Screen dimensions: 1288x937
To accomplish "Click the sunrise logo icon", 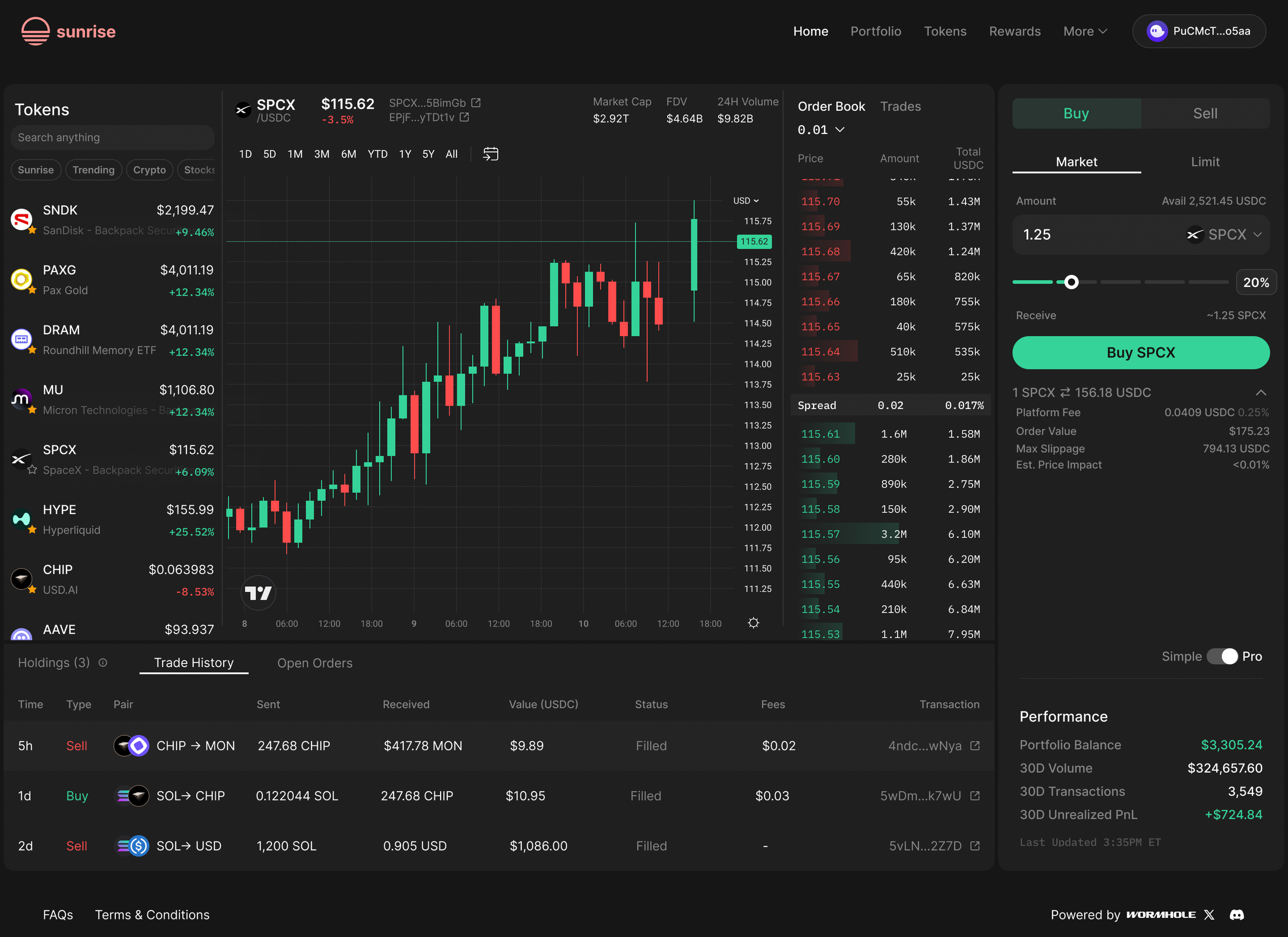I will (35, 31).
